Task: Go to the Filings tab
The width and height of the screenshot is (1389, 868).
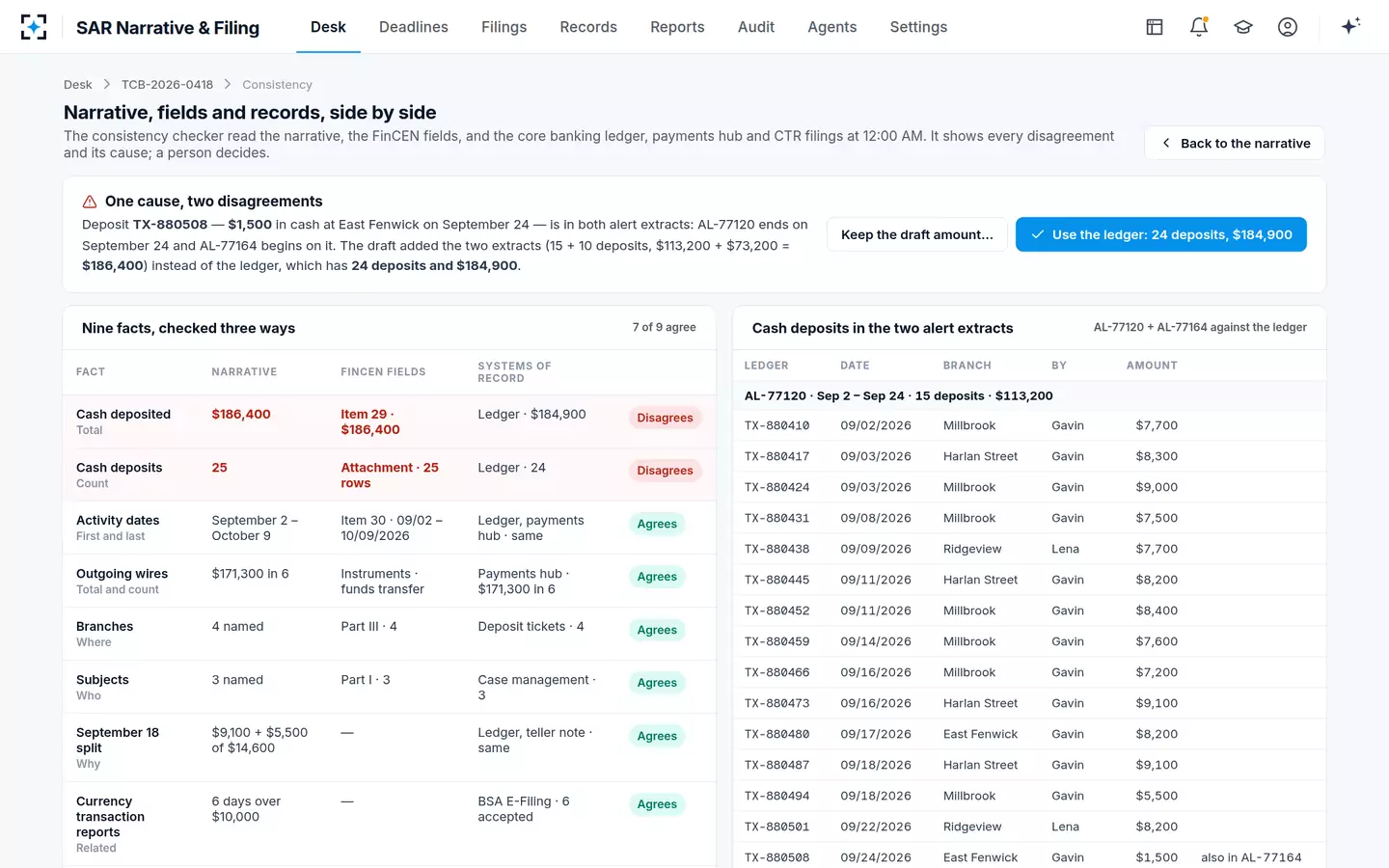Action: click(504, 27)
